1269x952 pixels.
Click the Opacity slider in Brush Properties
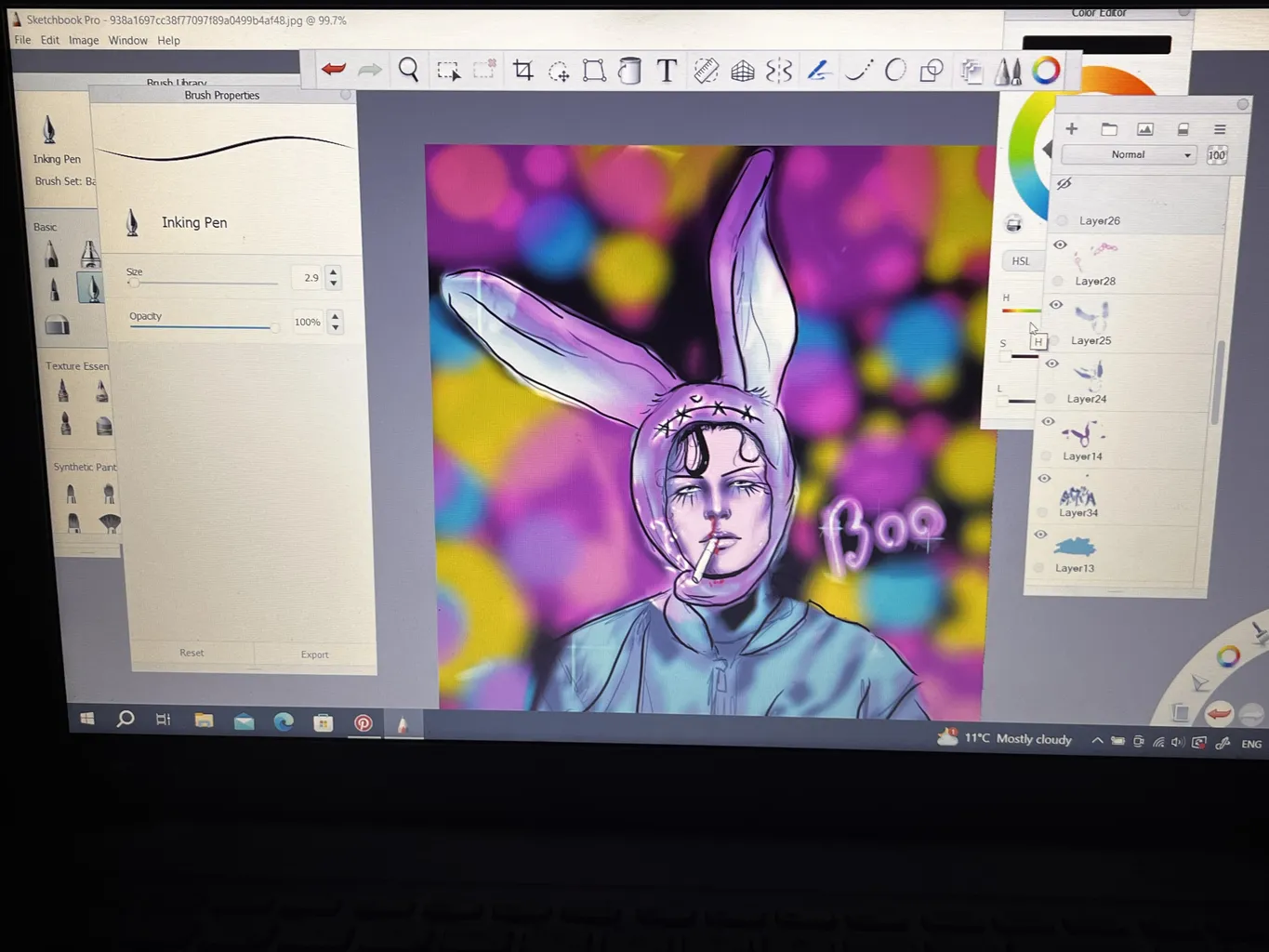click(203, 327)
